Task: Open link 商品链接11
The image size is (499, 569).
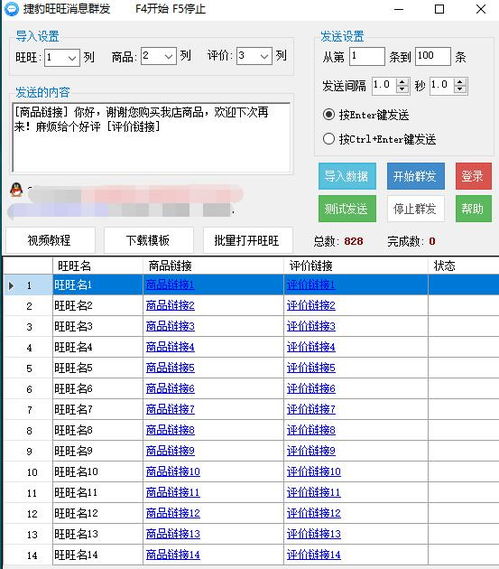Action: [173, 492]
